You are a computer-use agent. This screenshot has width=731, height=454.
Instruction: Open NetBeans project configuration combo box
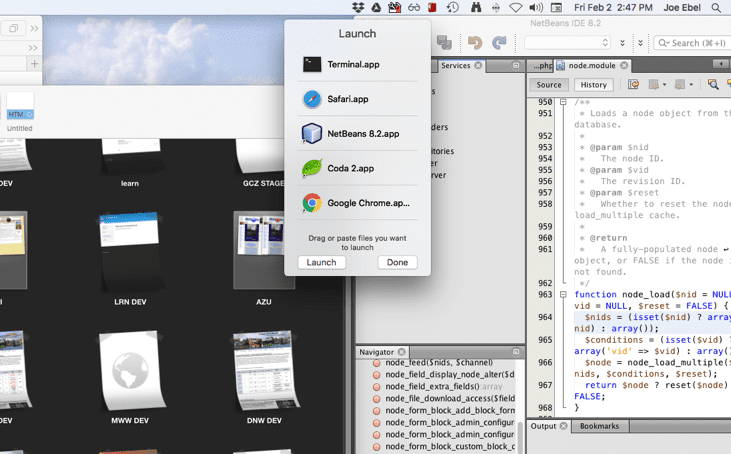(567, 43)
